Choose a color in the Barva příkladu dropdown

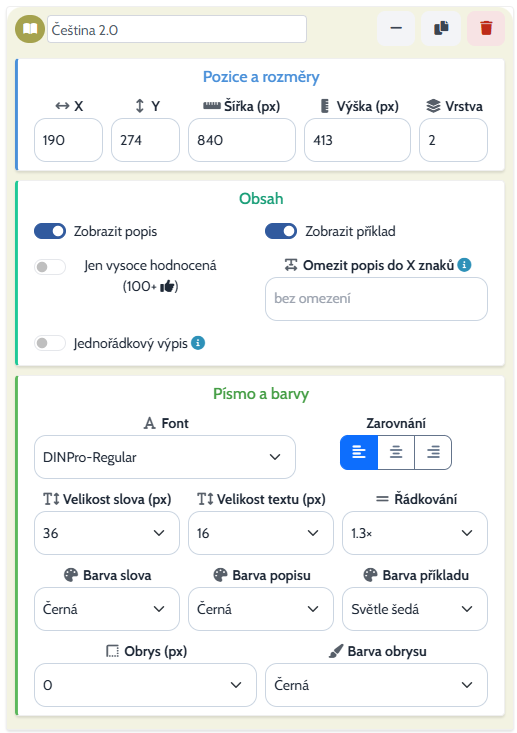415,609
